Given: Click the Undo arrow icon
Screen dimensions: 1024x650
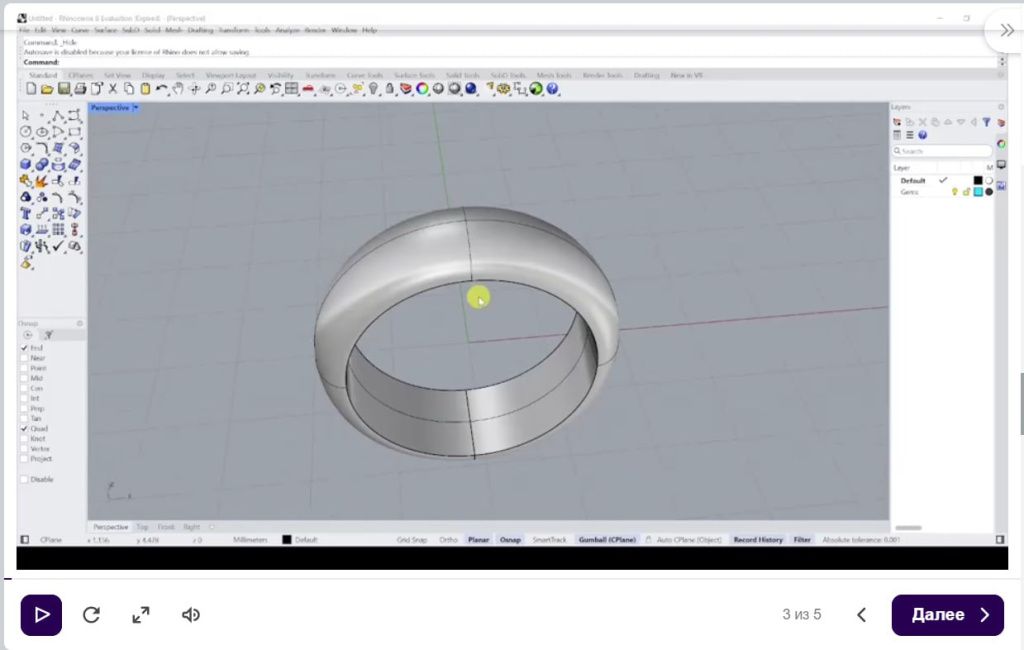Looking at the screenshot, I should (162, 89).
